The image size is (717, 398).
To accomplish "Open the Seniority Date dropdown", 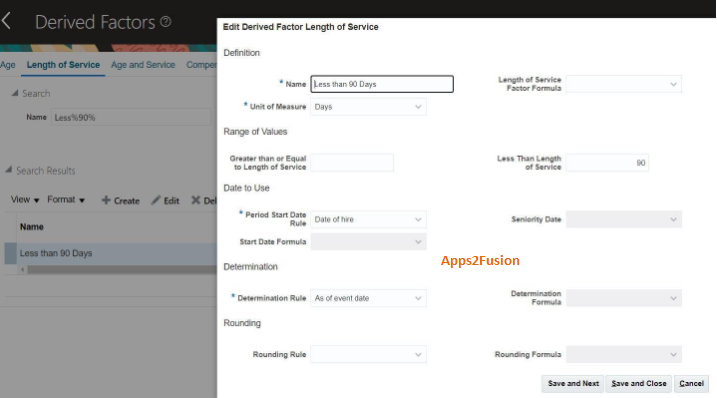I will tap(624, 219).
